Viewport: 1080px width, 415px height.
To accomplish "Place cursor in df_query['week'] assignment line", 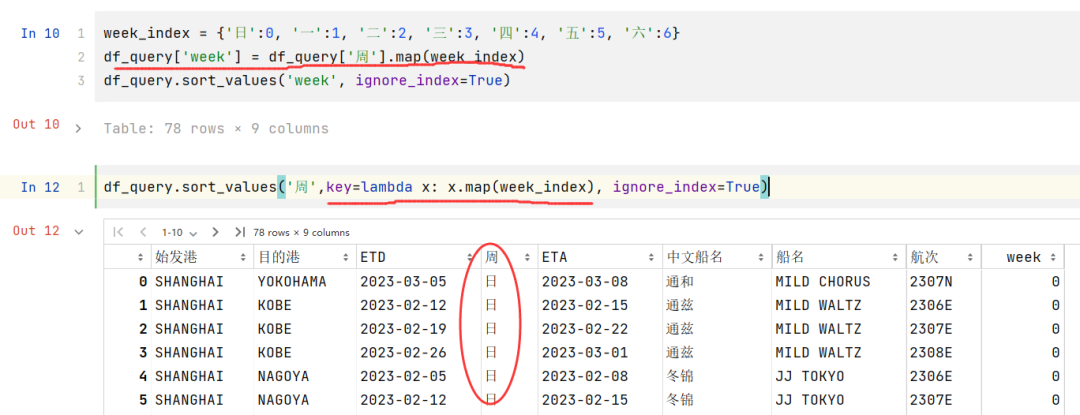I will pos(314,57).
